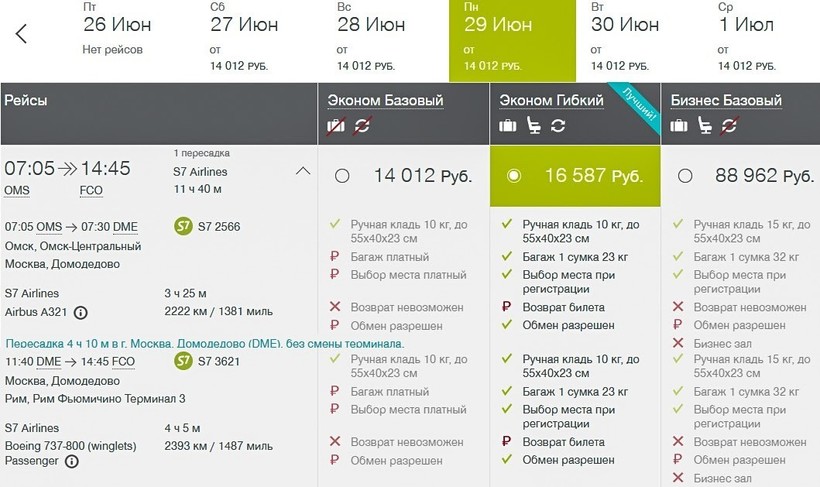Click the Эконом Базовый fare heading link

(385, 101)
